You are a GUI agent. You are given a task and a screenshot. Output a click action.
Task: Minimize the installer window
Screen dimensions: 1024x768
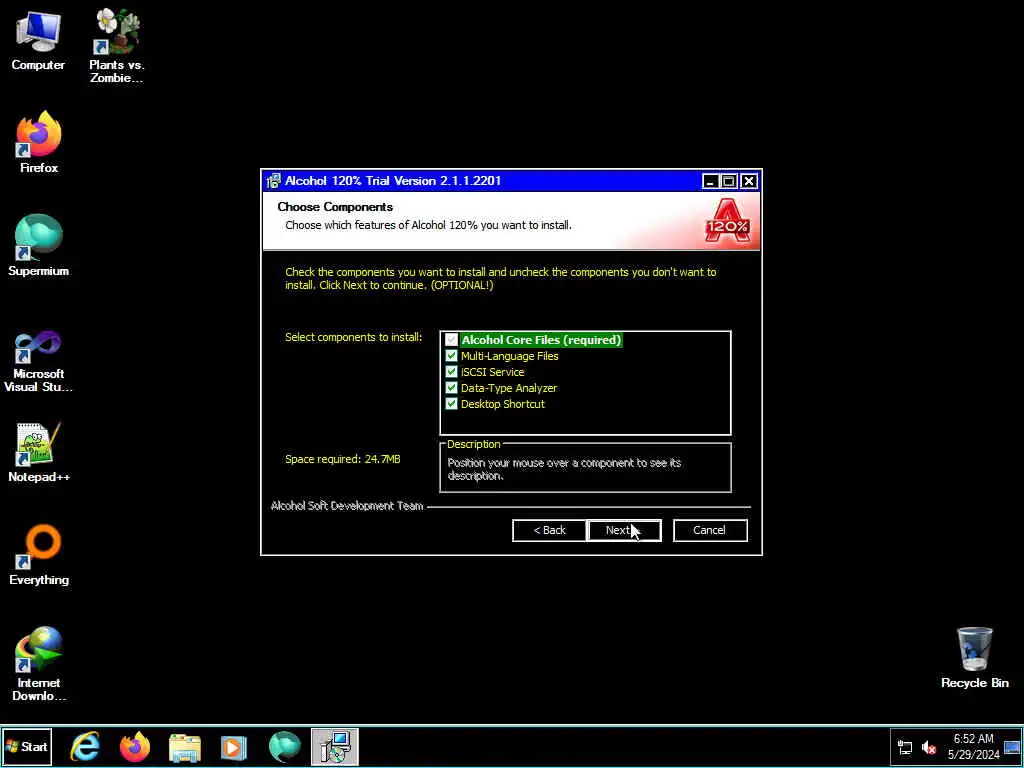[711, 182]
